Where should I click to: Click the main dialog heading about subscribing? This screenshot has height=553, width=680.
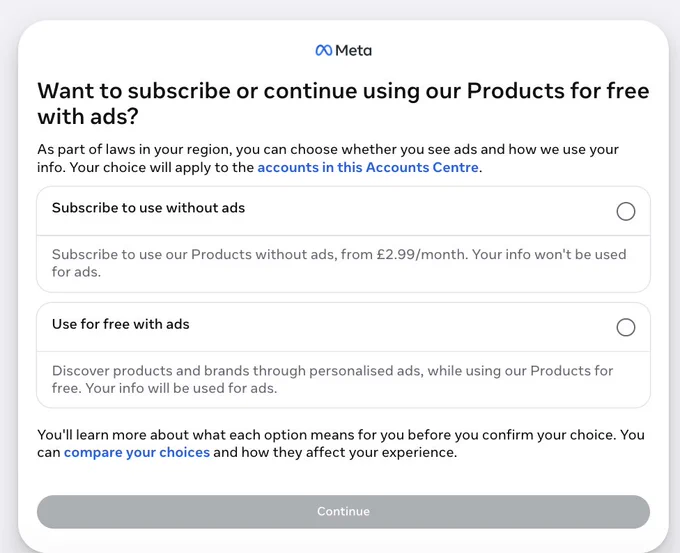tap(343, 103)
